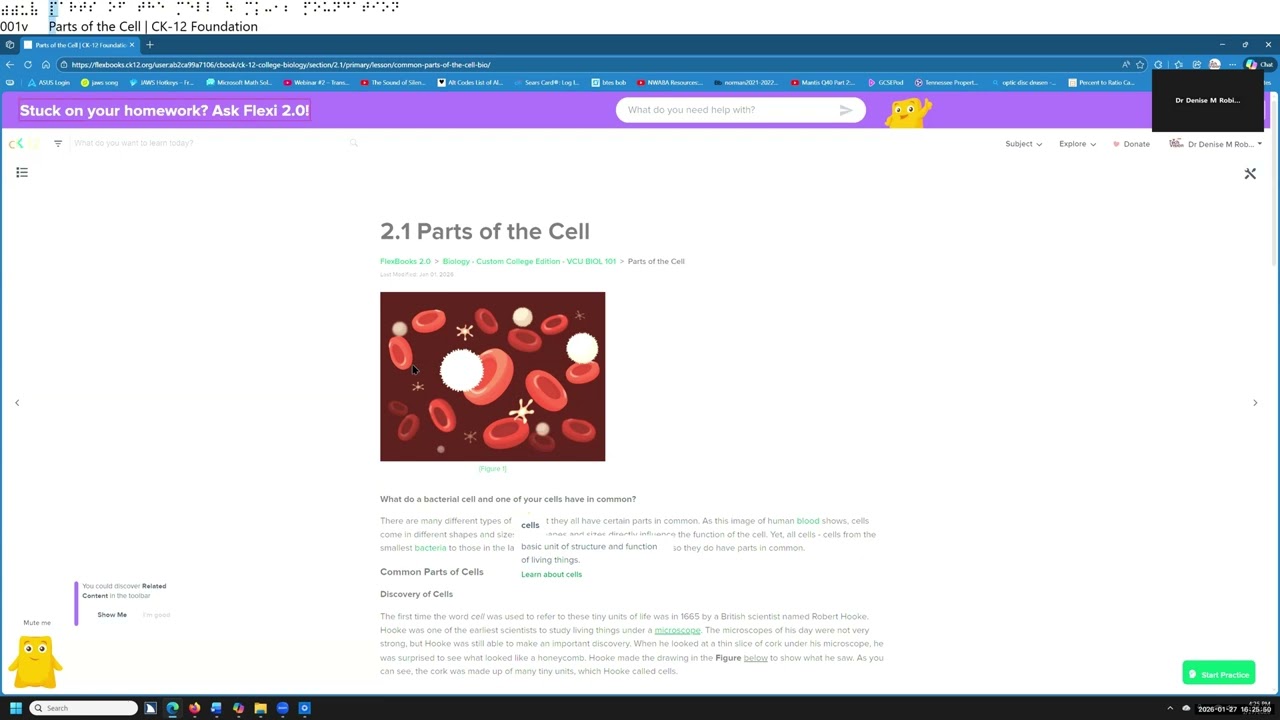Screen dimensions: 1280x720
Task: Open the Windows Start menu
Action: coord(15,708)
